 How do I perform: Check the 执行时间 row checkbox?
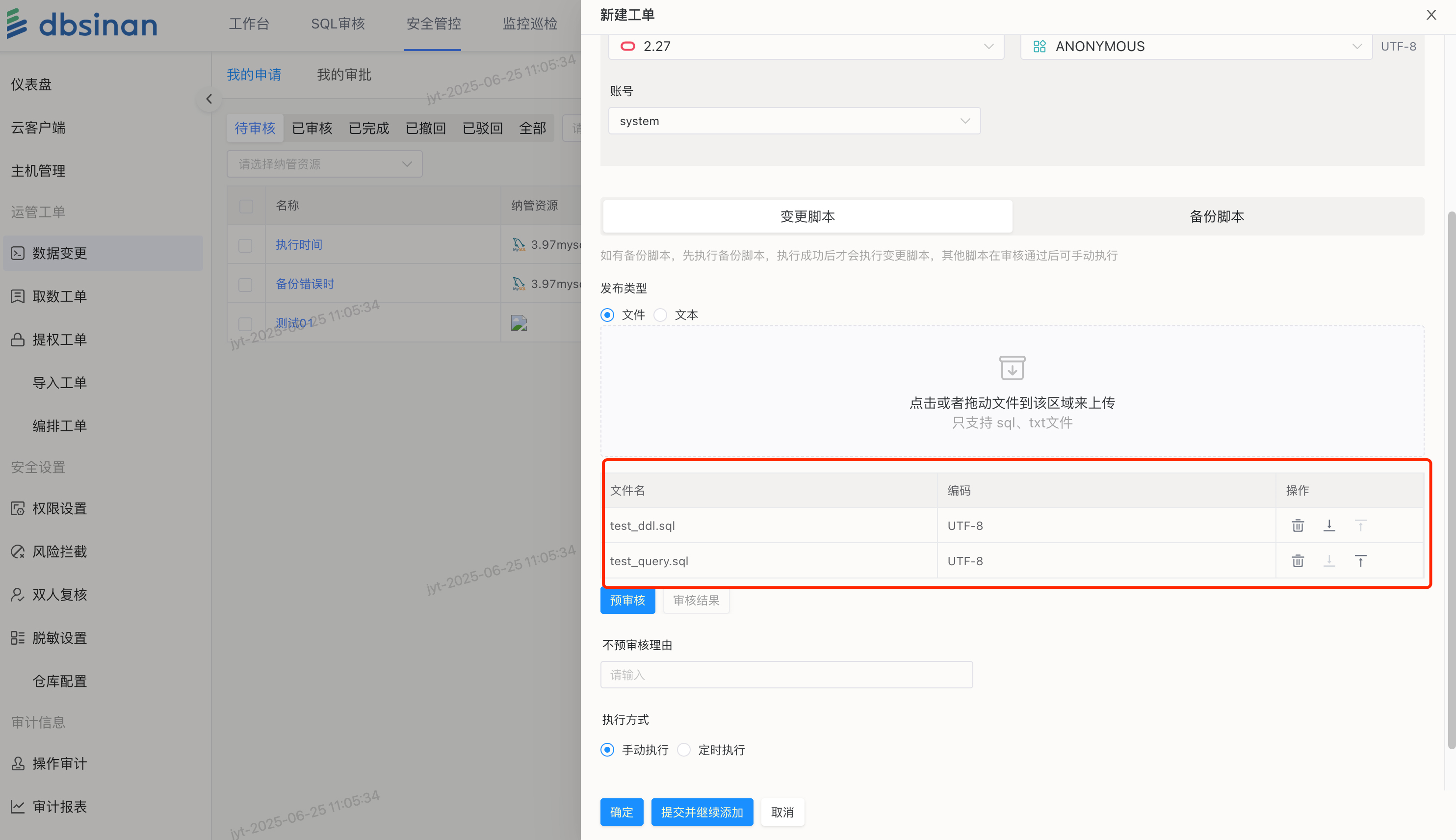tap(246, 245)
